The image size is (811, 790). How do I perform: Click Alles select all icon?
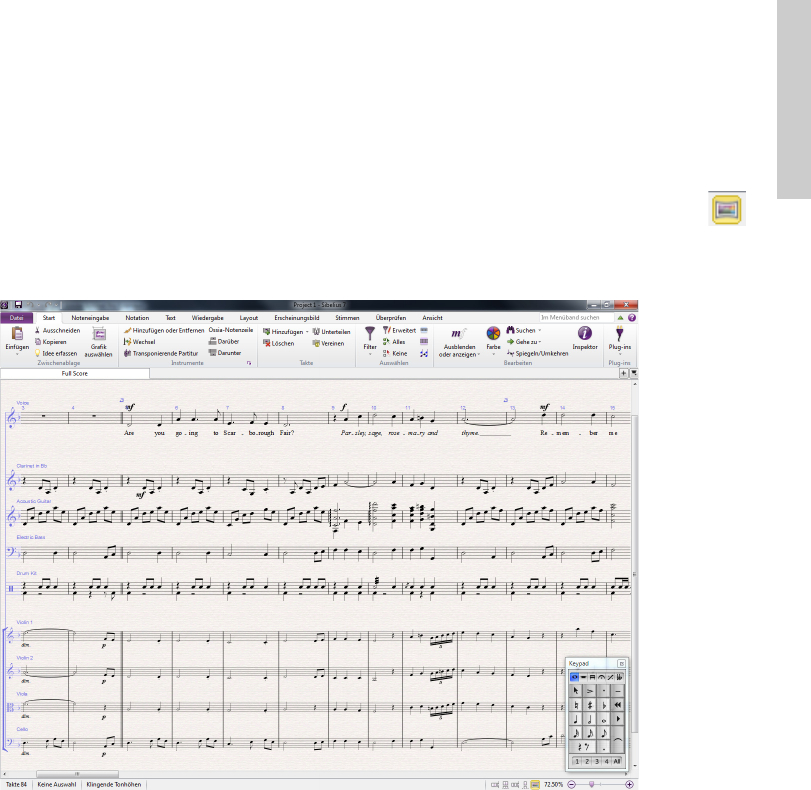(x=386, y=342)
